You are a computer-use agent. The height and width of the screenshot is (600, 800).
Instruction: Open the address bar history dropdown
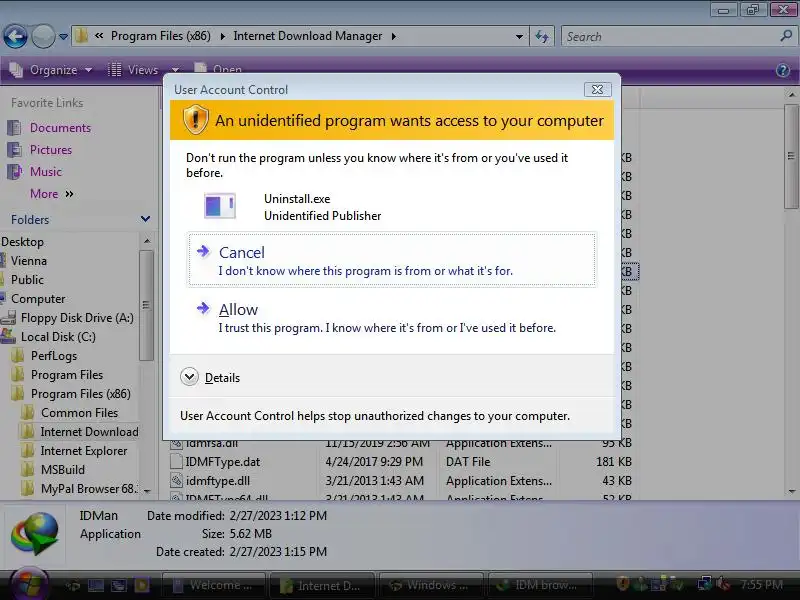519,37
